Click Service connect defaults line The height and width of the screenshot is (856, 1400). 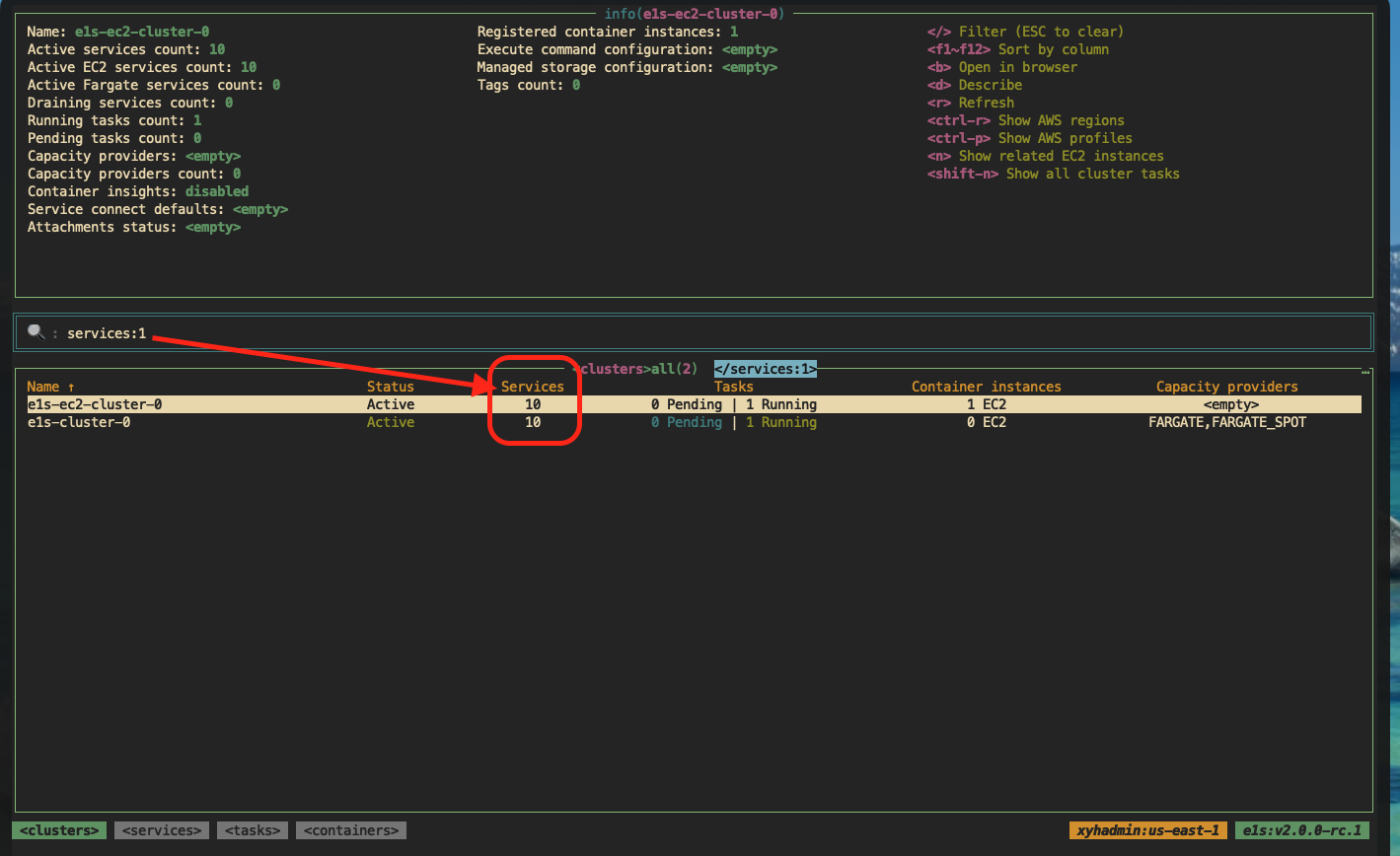[158, 209]
